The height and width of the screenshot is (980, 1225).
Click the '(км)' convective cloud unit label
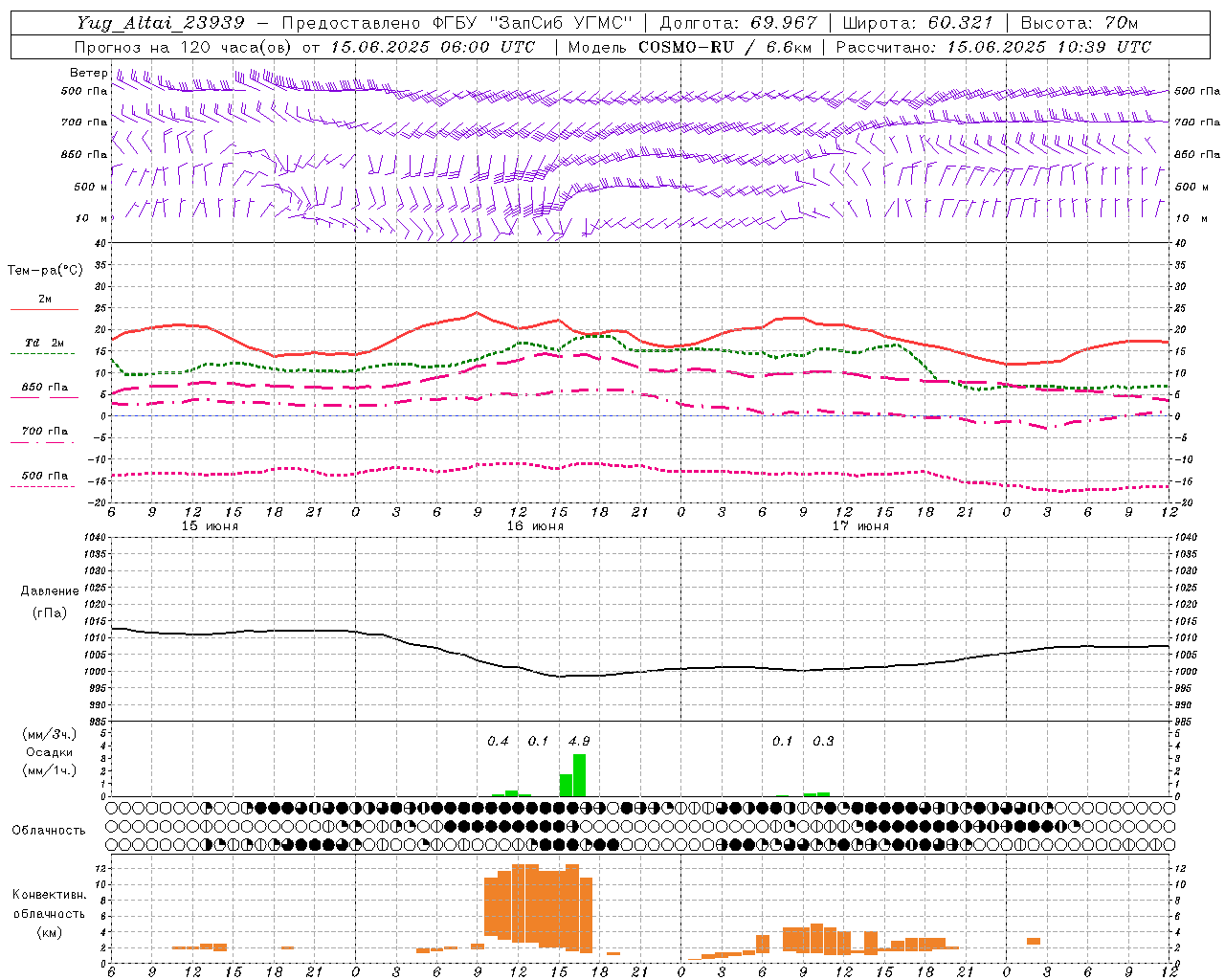pyautogui.click(x=50, y=932)
